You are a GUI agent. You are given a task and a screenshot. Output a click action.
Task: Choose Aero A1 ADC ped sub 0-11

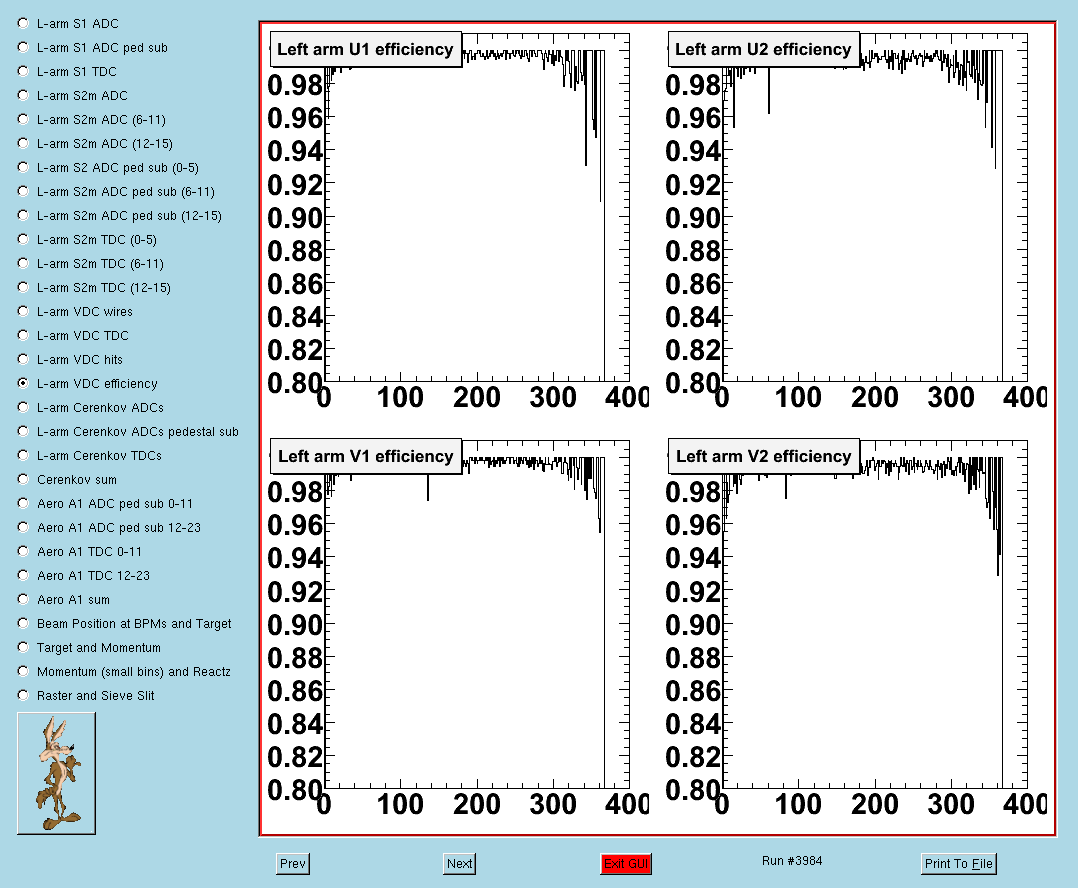23,504
